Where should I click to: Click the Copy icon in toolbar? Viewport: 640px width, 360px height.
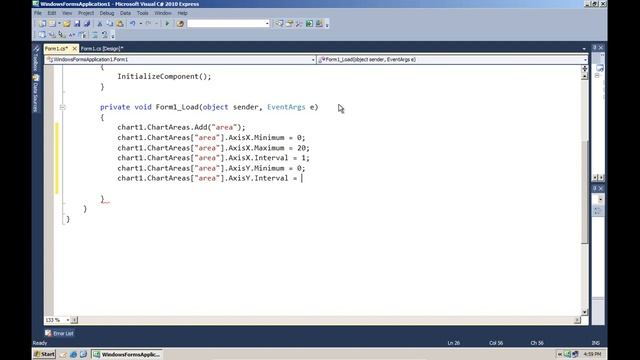pyautogui.click(x=109, y=24)
